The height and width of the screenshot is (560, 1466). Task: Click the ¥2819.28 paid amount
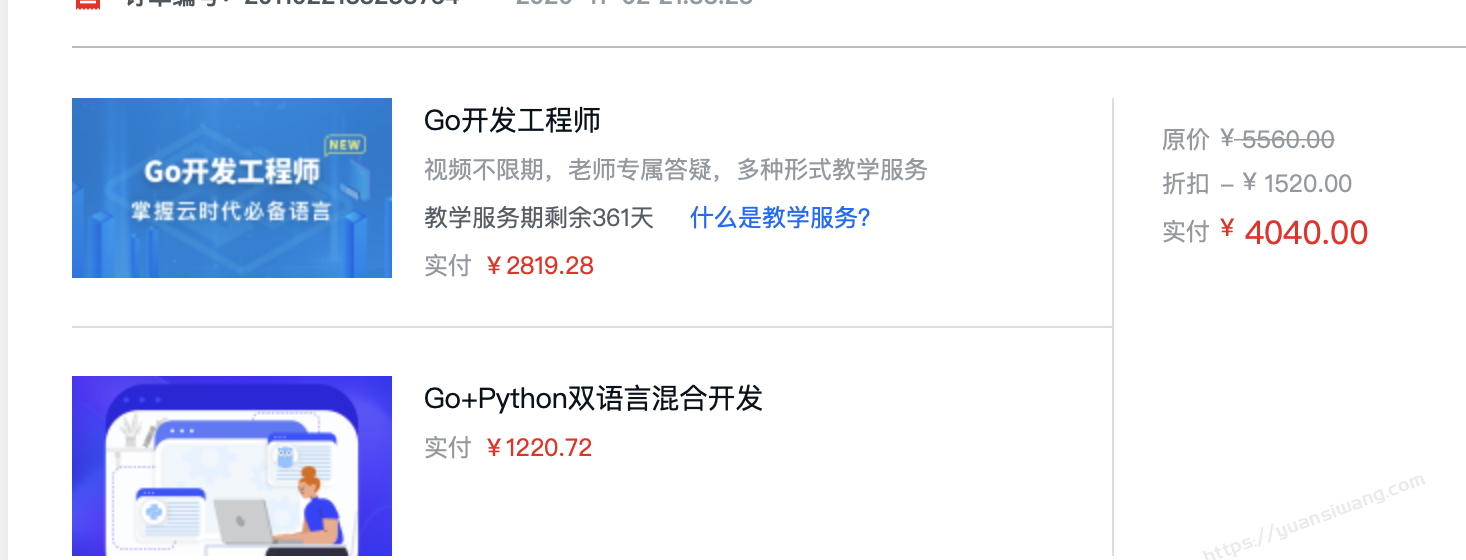tap(539, 266)
